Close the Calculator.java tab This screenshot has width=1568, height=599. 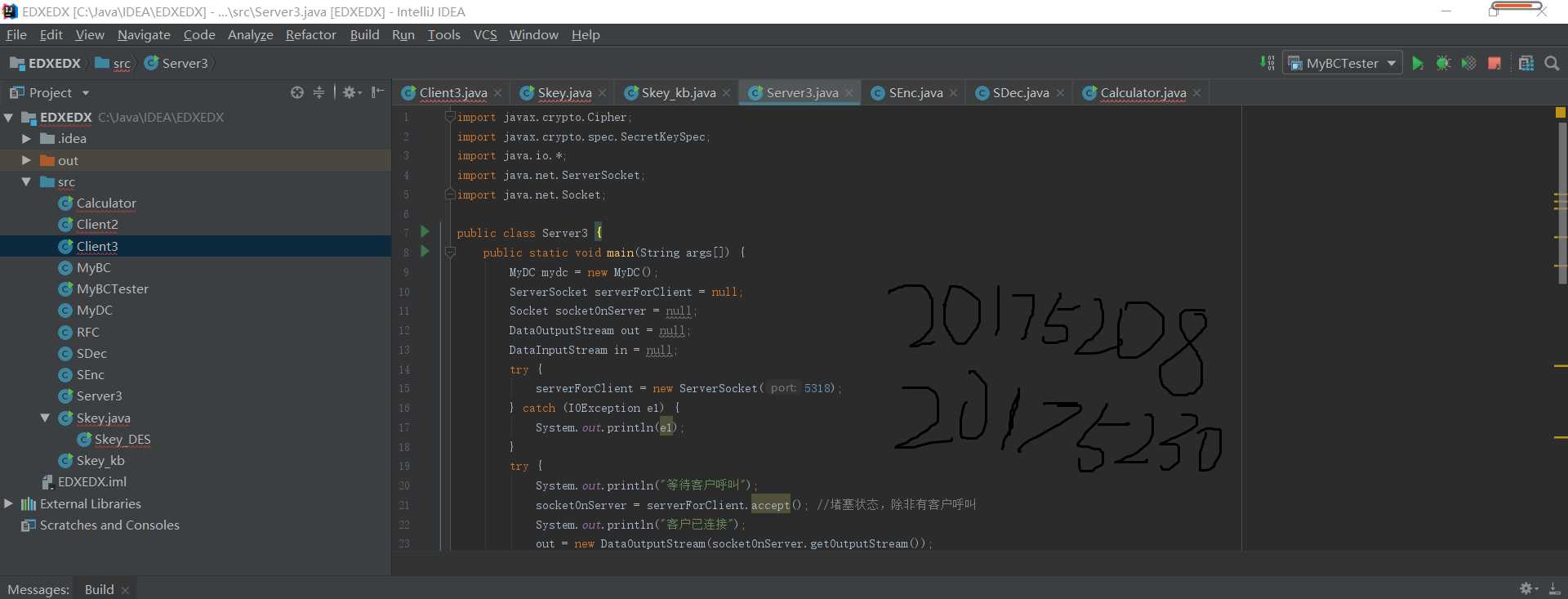click(x=1196, y=93)
